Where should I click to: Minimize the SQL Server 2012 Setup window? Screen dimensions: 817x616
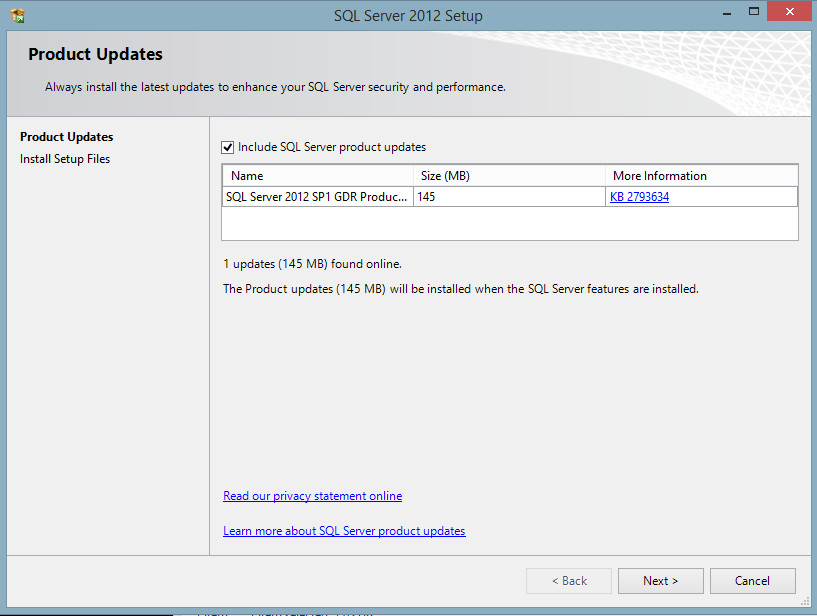pyautogui.click(x=727, y=13)
